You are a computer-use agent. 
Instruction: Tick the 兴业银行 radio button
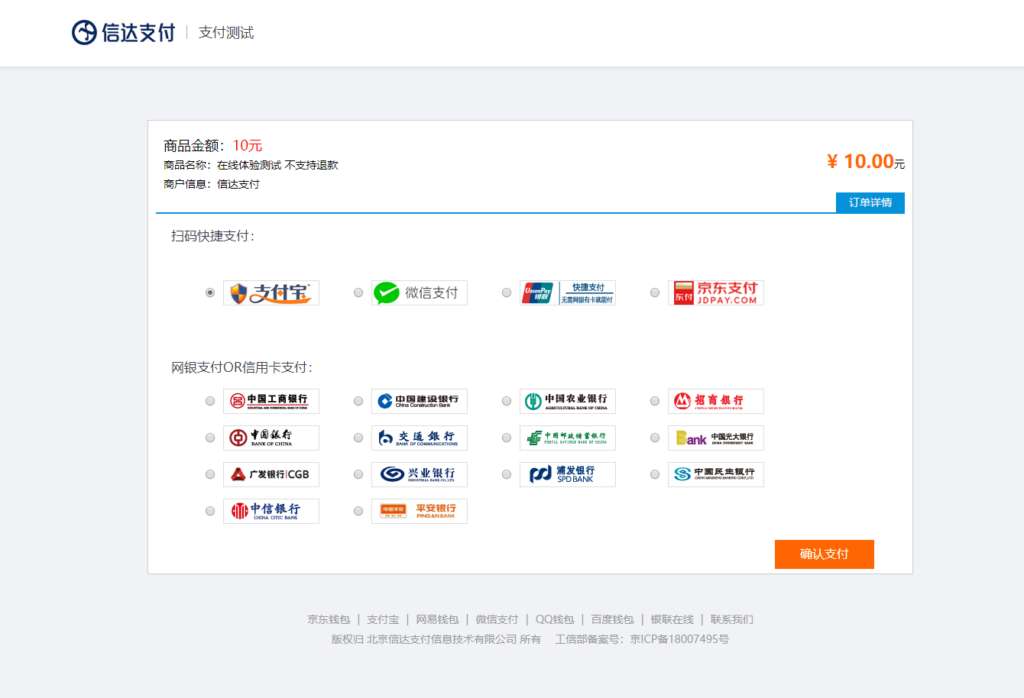(x=358, y=474)
